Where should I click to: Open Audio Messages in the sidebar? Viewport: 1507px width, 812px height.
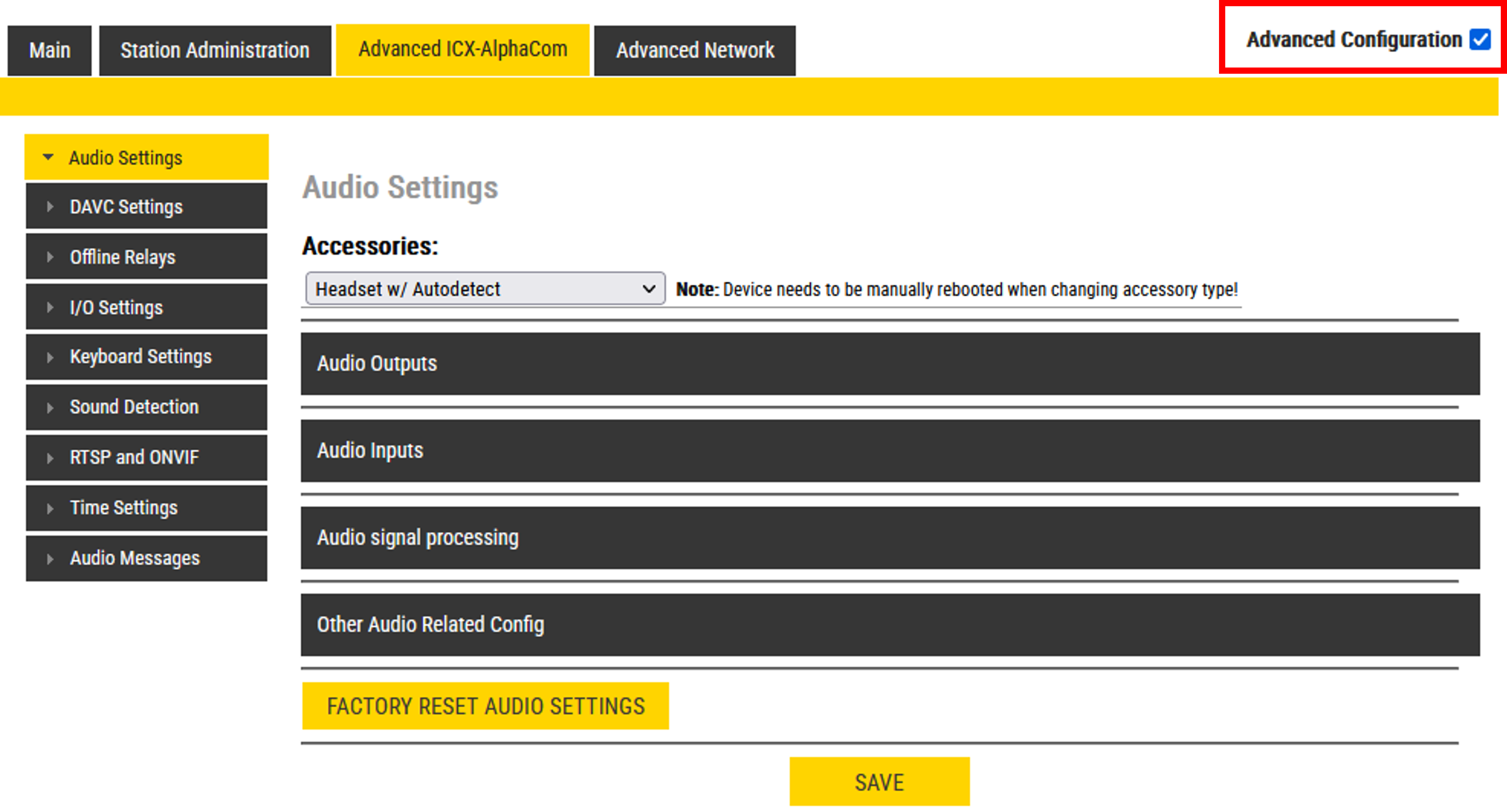point(135,558)
